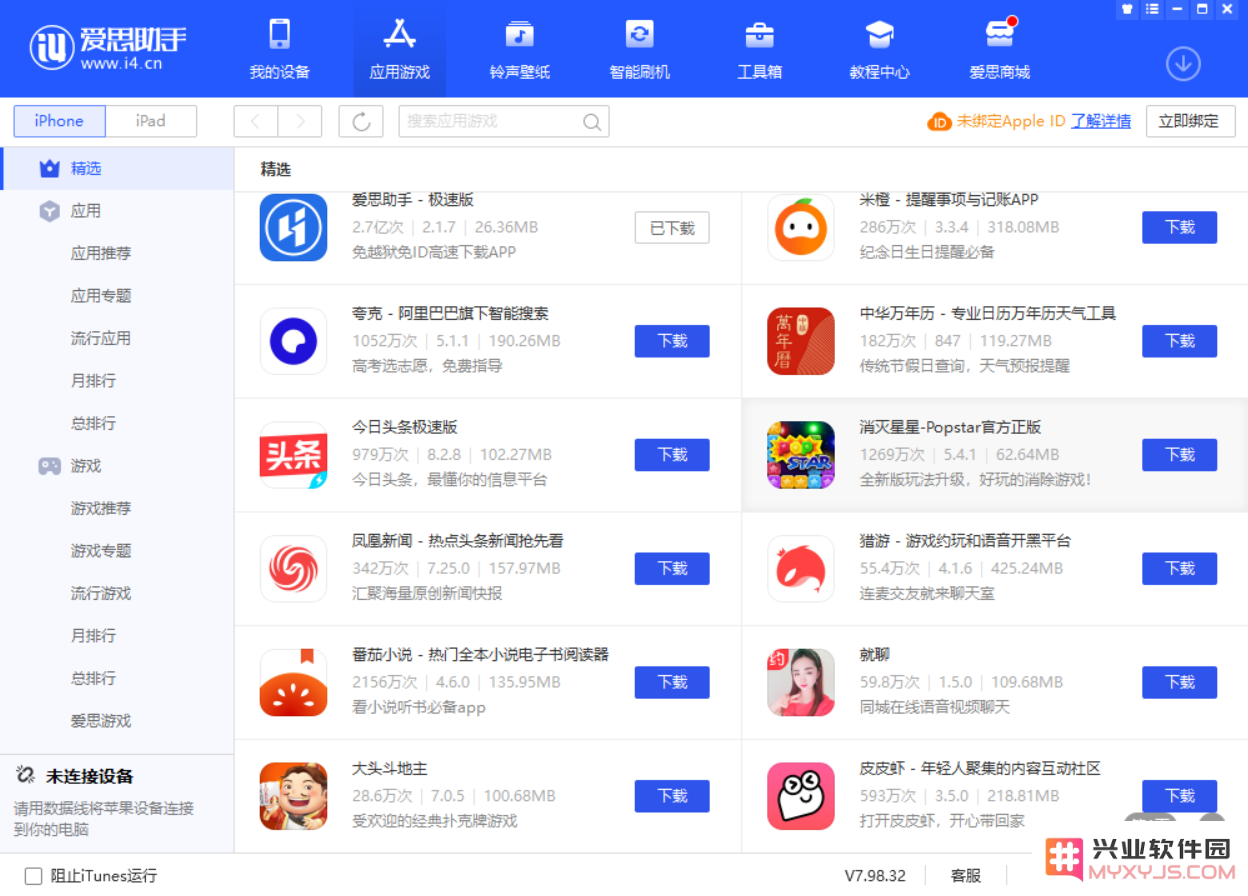The image size is (1248, 896).
Task: Select 精选 in the sidebar
Action: tap(116, 169)
